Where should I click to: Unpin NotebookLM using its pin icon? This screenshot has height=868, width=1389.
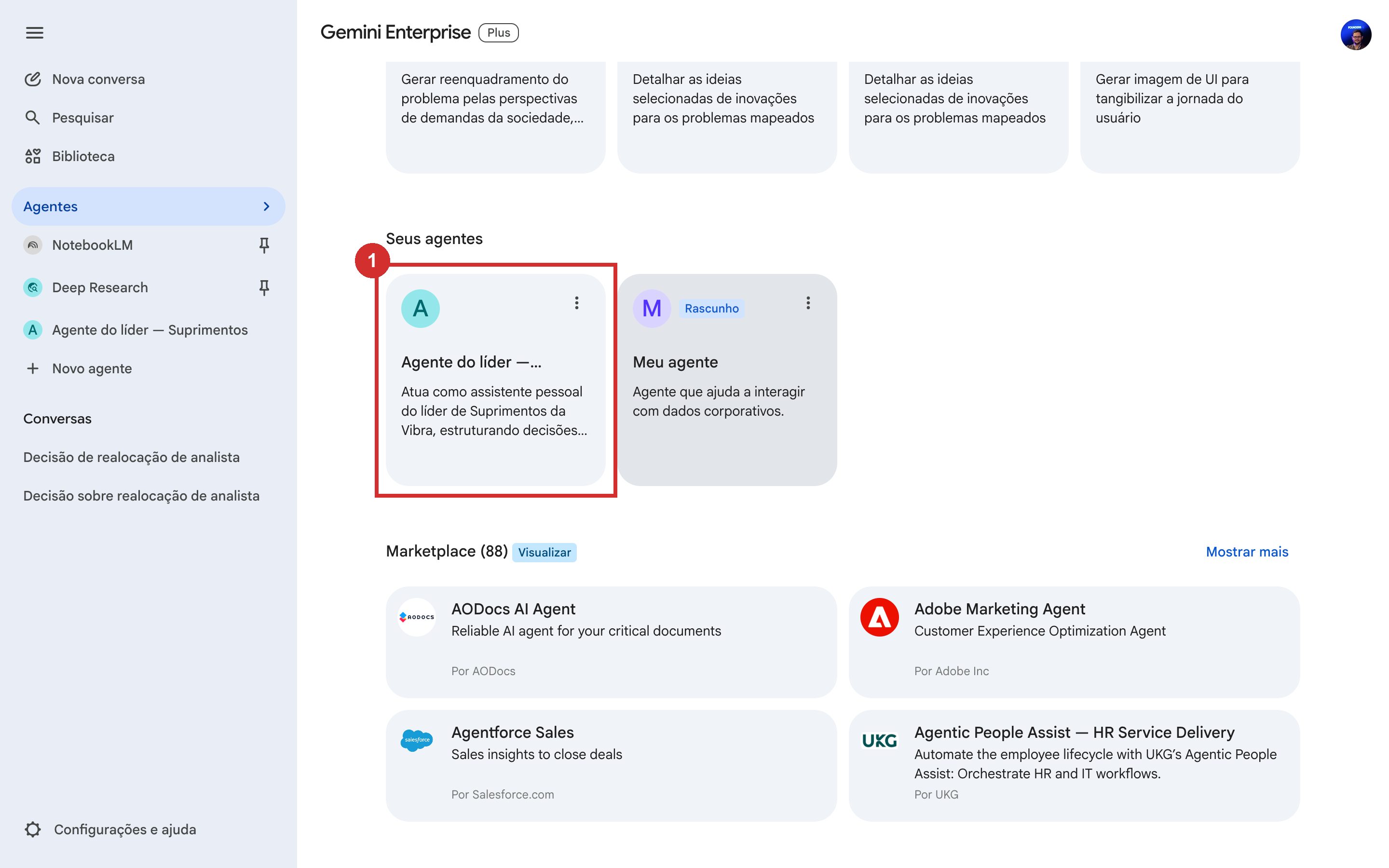coord(264,245)
